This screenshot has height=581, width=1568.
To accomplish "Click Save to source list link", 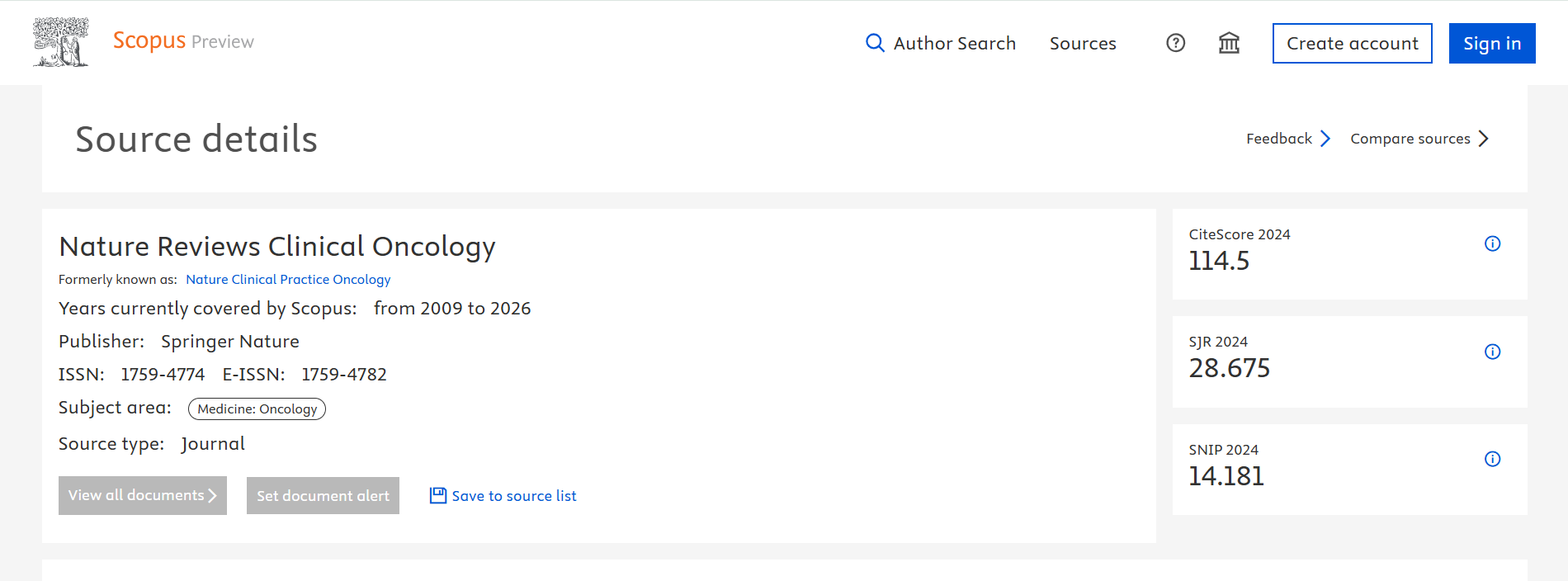I will 513,495.
